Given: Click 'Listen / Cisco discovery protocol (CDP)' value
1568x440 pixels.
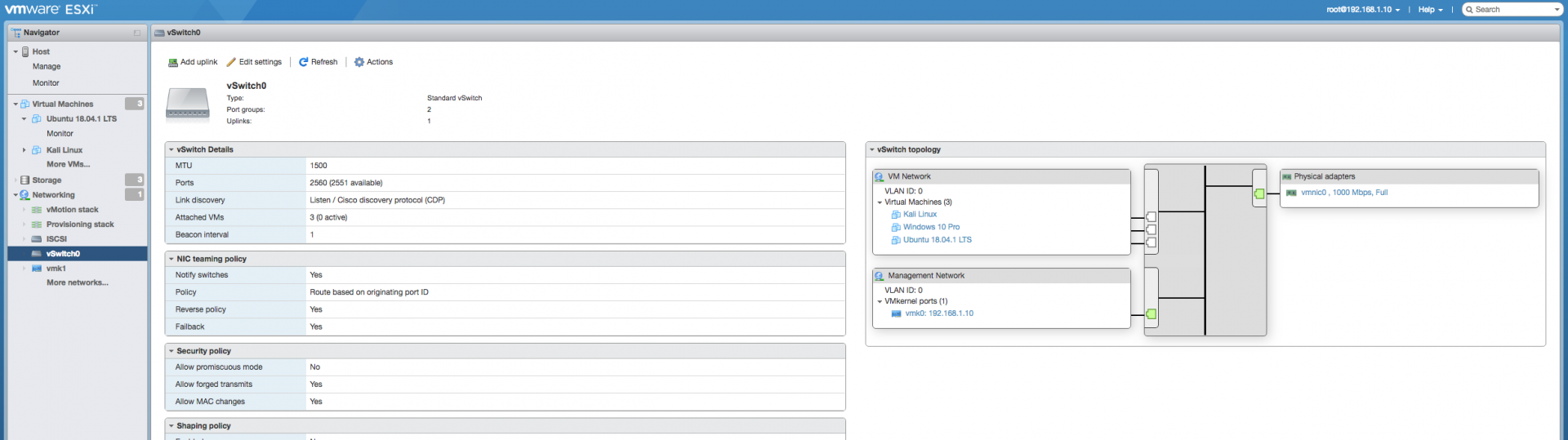Looking at the screenshot, I should [377, 200].
